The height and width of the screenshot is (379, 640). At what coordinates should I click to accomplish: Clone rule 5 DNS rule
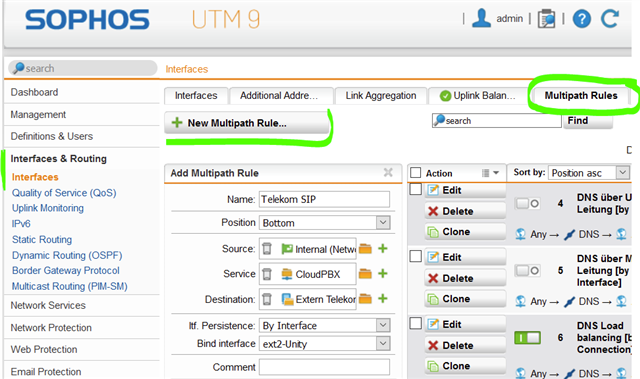(x=465, y=299)
